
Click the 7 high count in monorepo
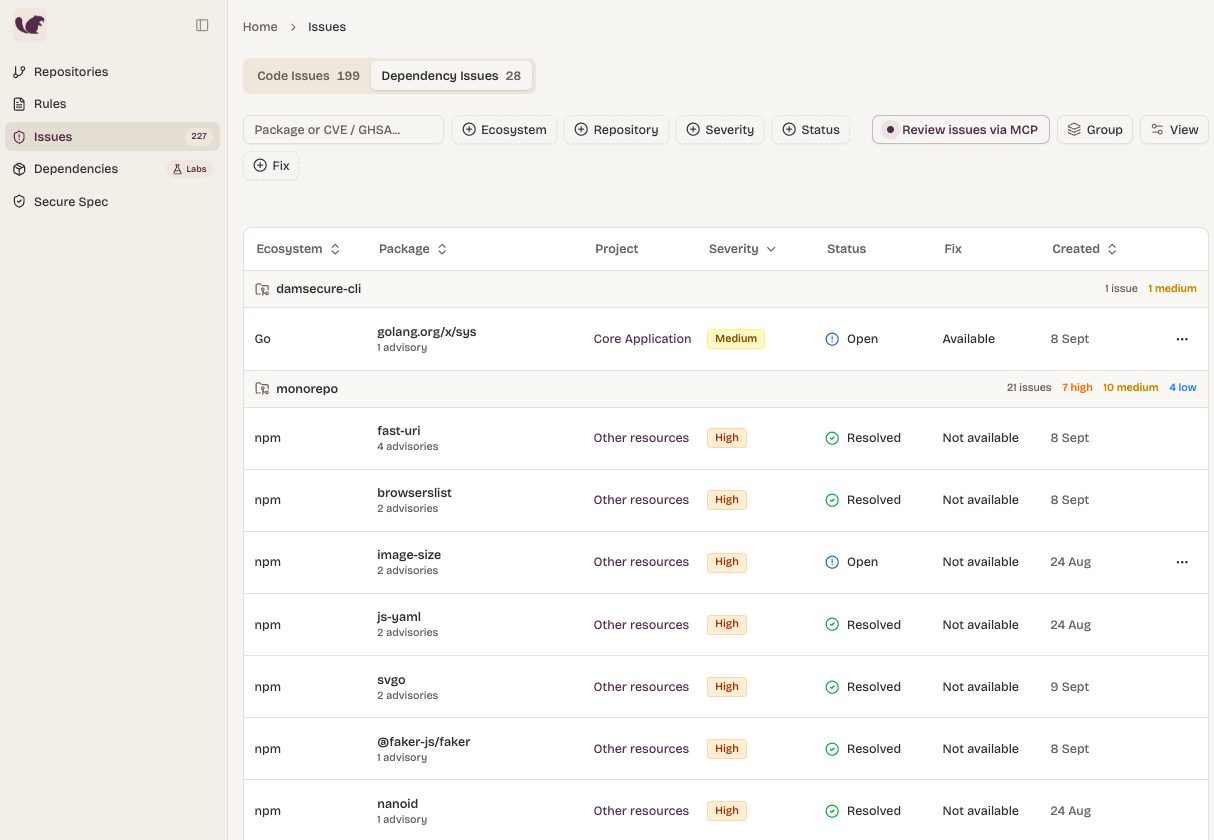1077,388
